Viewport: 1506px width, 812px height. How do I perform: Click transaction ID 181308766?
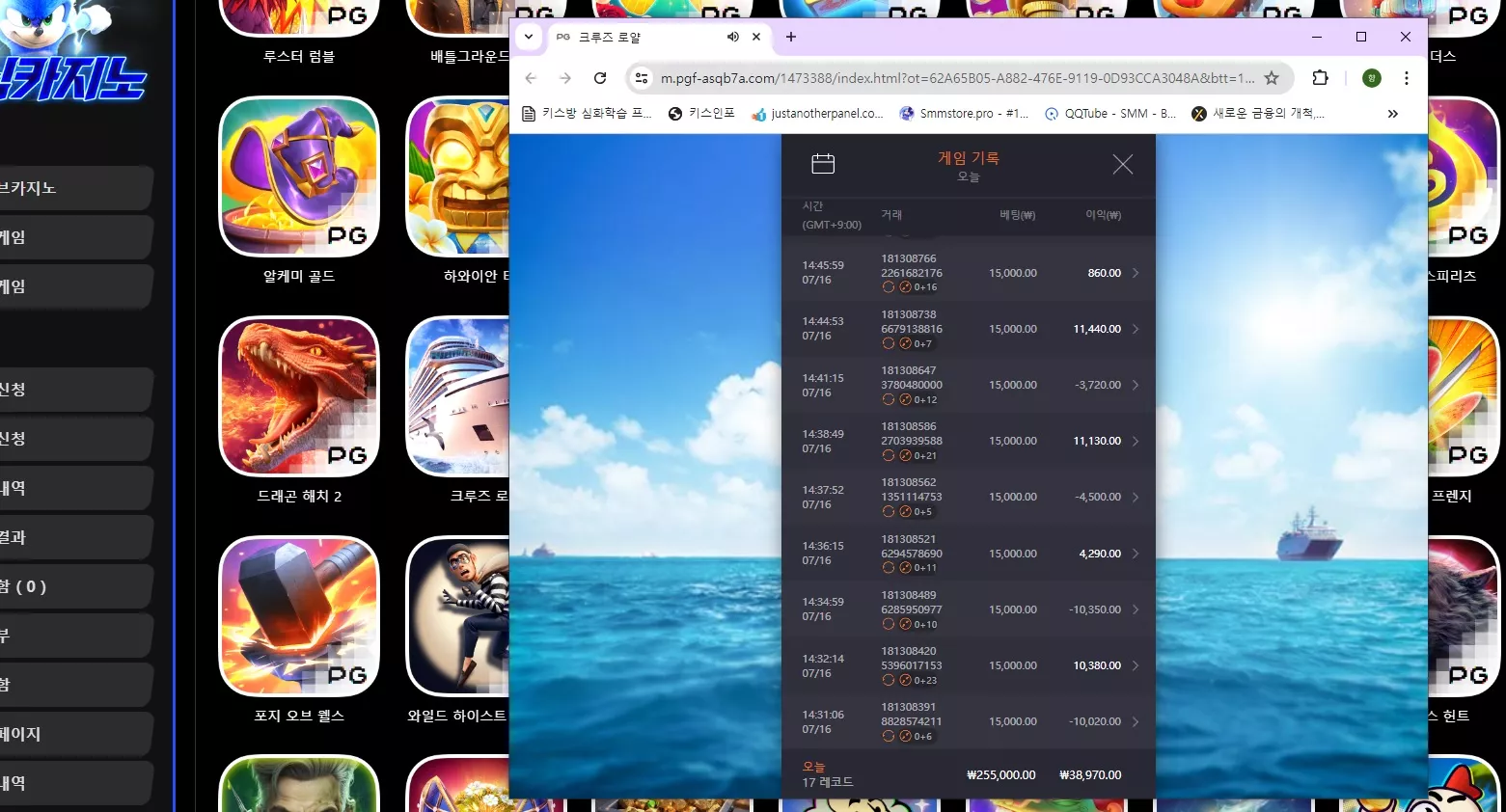[x=909, y=258]
